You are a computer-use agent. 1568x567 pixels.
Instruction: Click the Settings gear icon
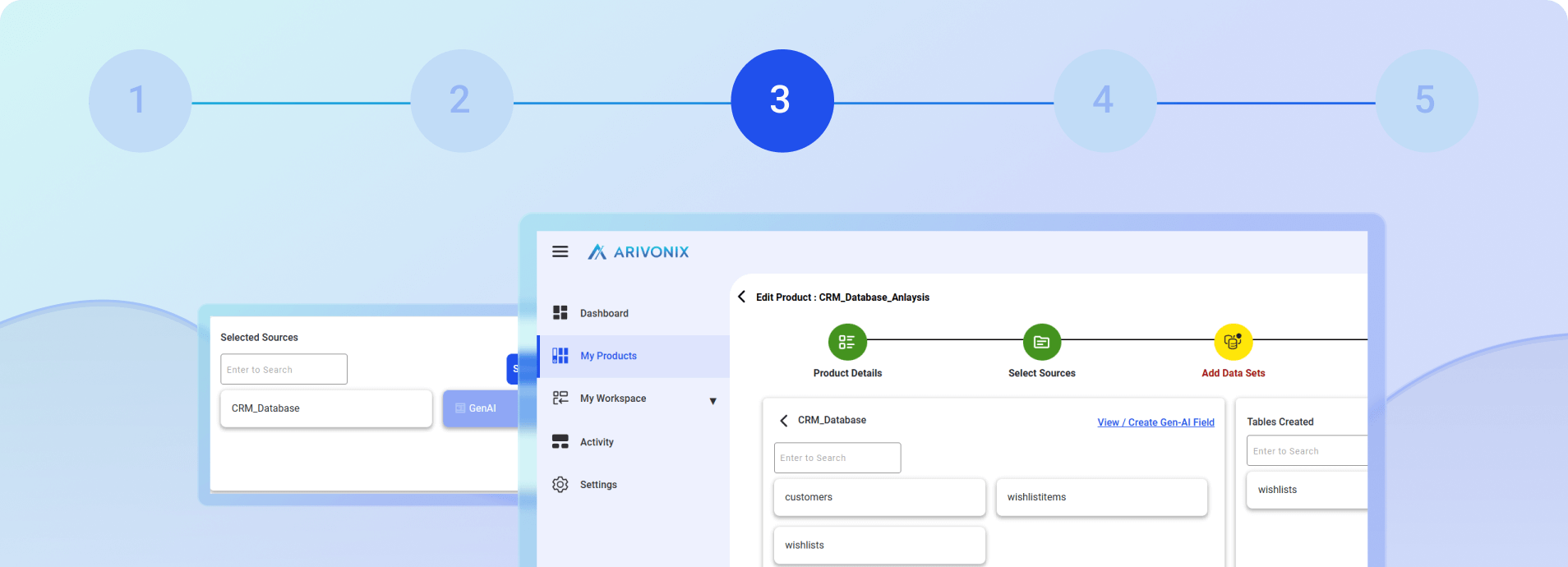tap(560, 485)
